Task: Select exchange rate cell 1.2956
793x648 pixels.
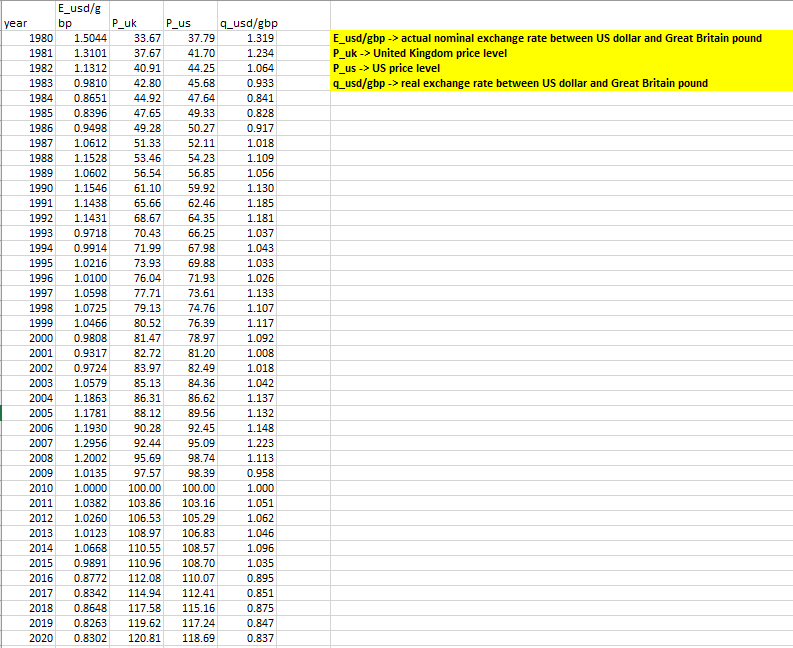Action: coord(82,443)
